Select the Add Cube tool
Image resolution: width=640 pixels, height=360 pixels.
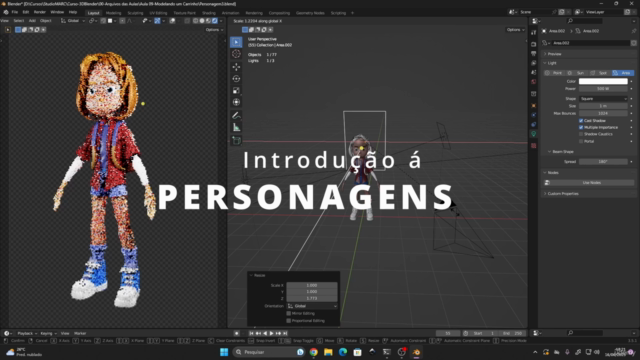[236, 141]
